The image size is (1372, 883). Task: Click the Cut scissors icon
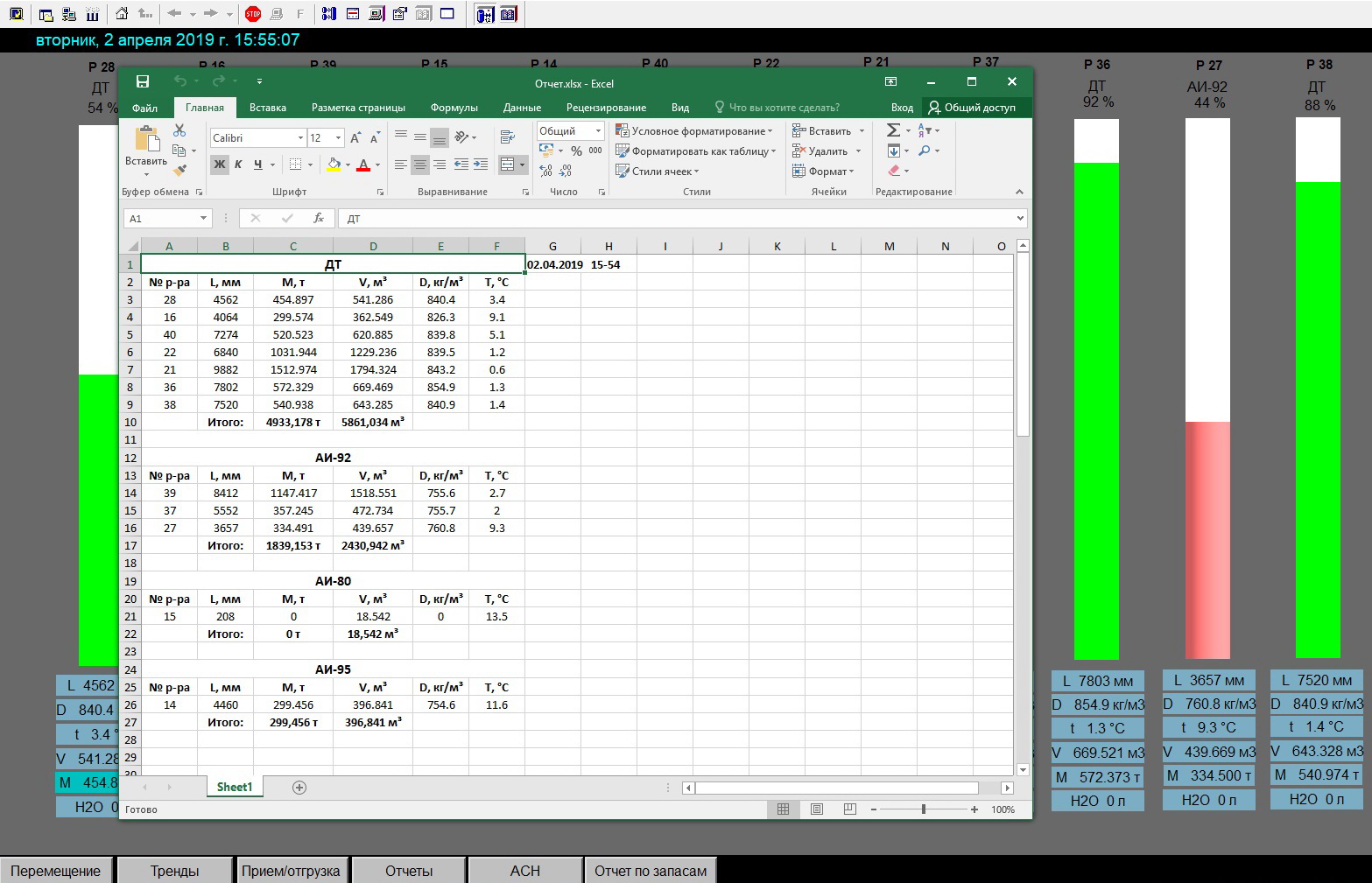[179, 130]
